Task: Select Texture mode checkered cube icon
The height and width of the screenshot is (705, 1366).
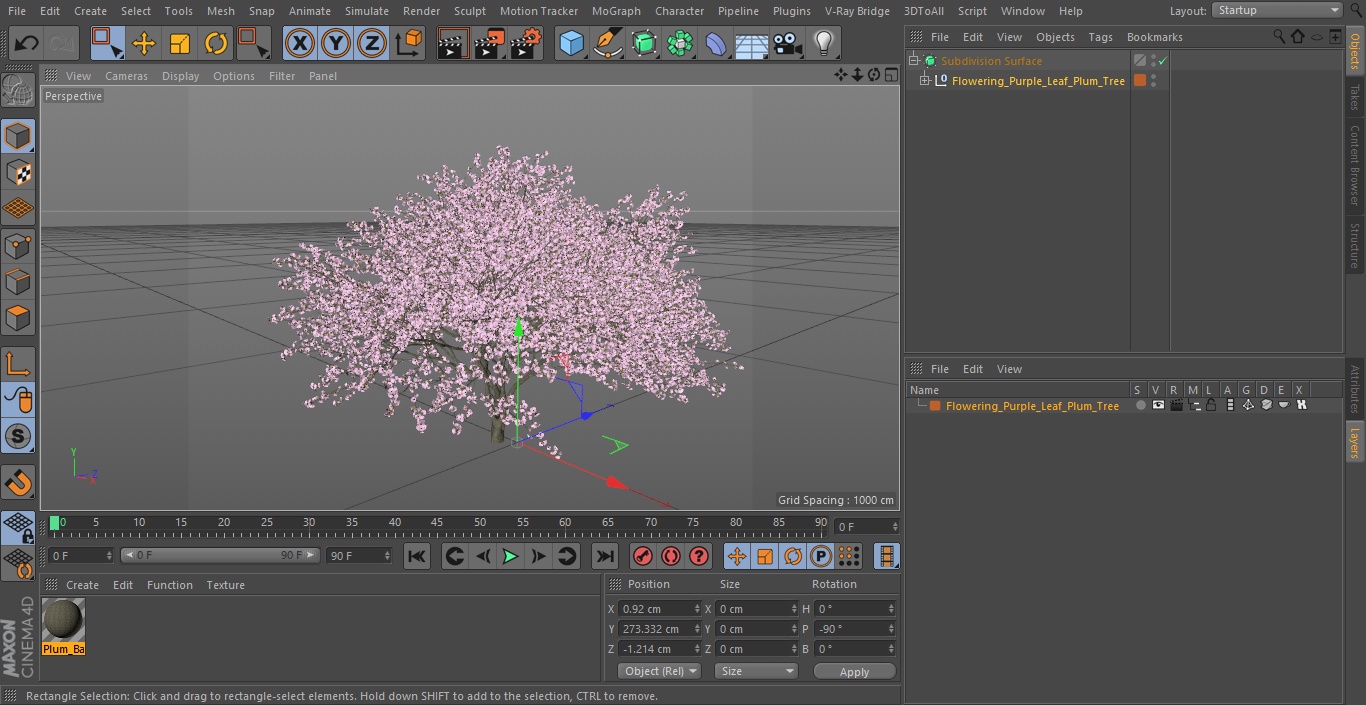Action: [18, 172]
